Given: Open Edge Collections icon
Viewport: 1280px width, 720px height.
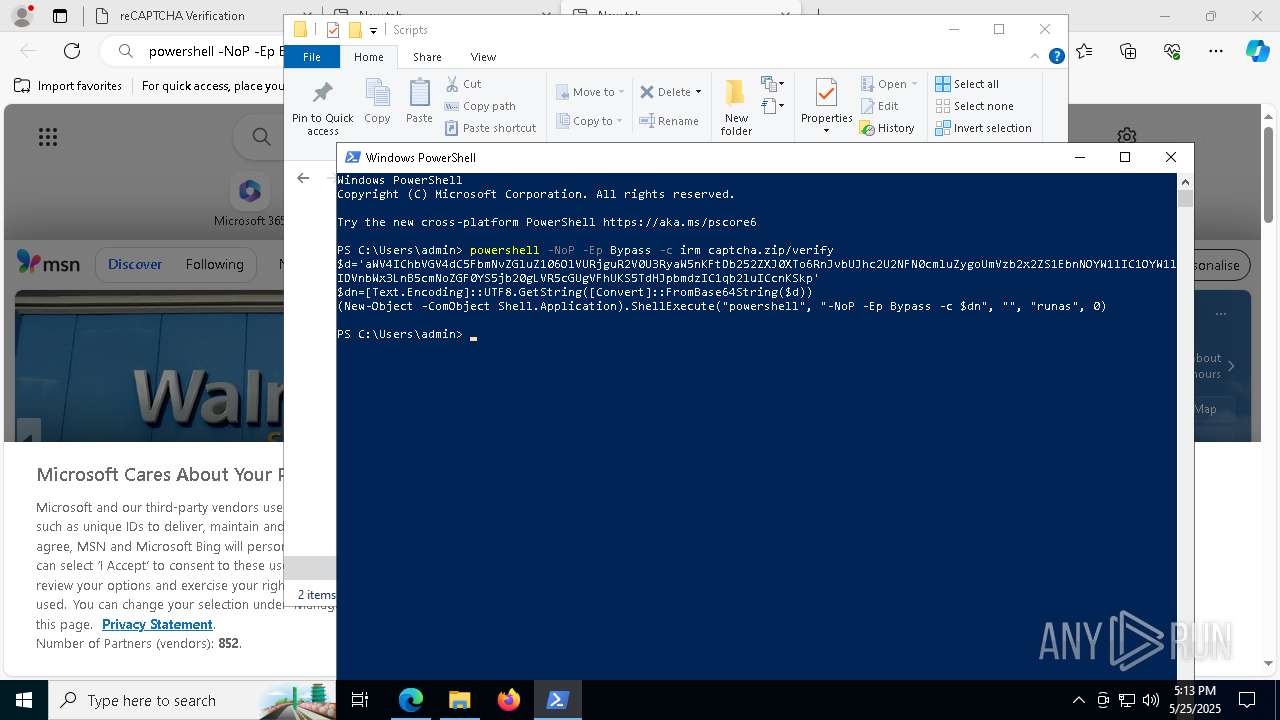Looking at the screenshot, I should click(1129, 51).
